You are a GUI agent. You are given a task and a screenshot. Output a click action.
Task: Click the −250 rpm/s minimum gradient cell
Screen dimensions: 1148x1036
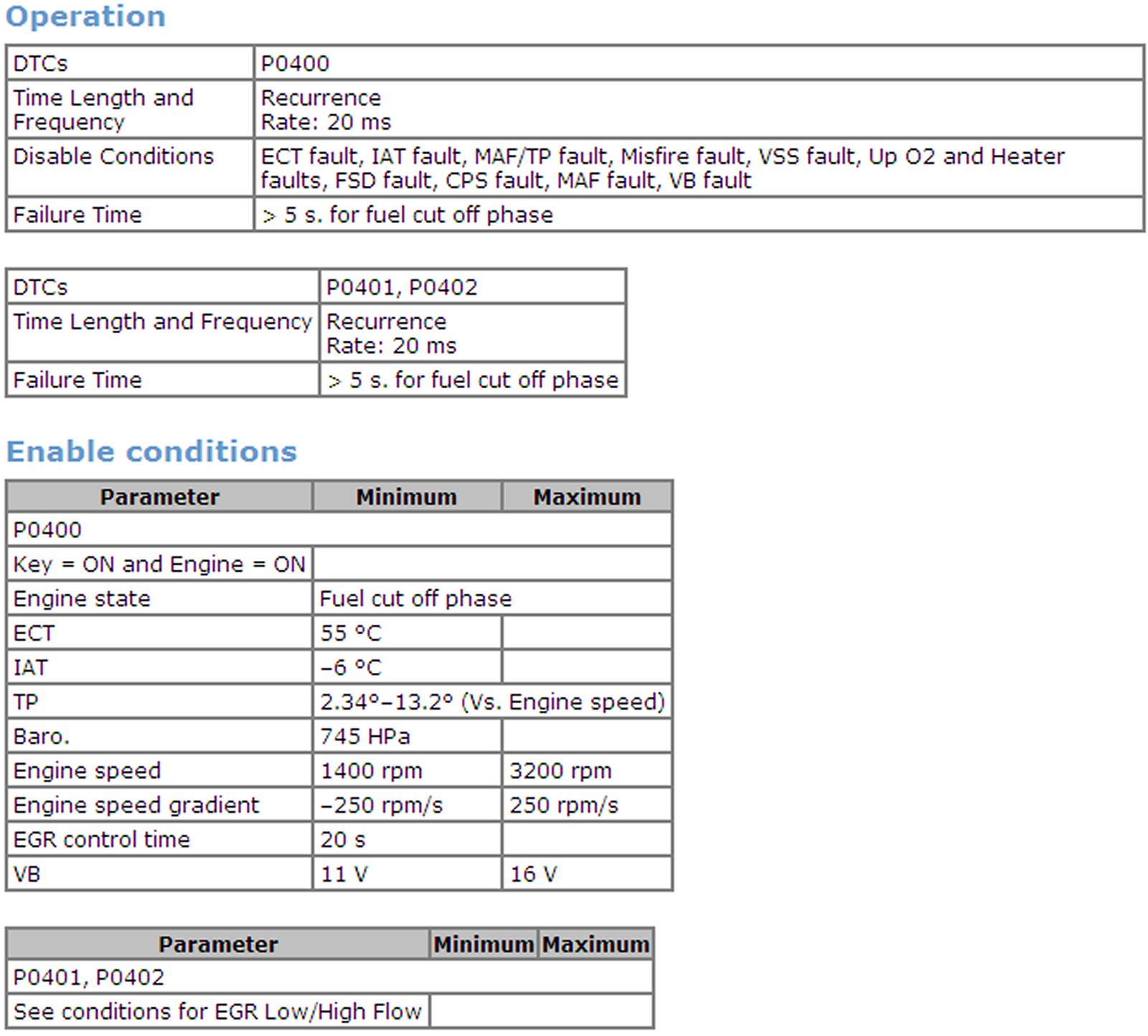[x=381, y=805]
